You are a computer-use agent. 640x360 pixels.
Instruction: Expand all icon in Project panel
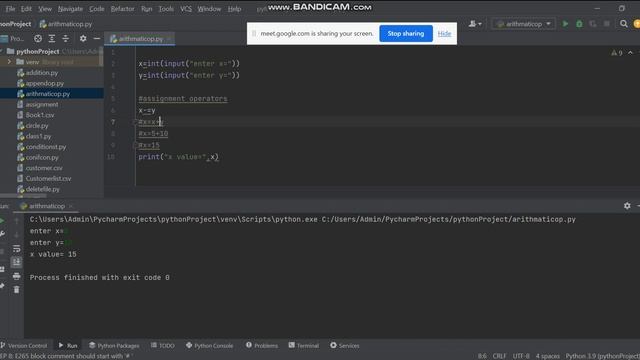click(x=52, y=39)
